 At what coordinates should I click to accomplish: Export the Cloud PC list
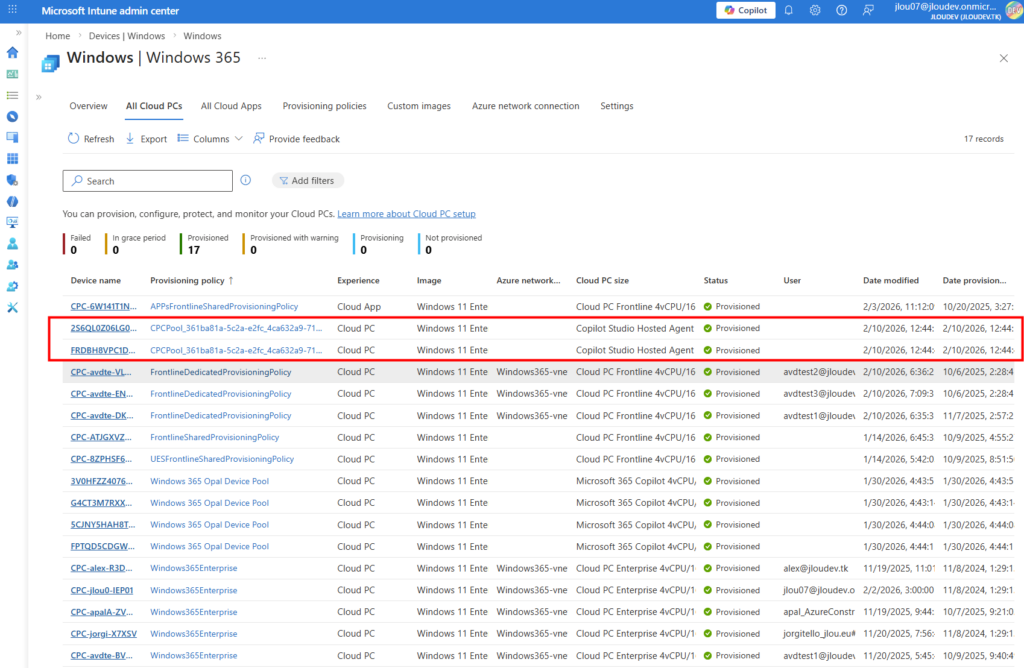tap(146, 139)
